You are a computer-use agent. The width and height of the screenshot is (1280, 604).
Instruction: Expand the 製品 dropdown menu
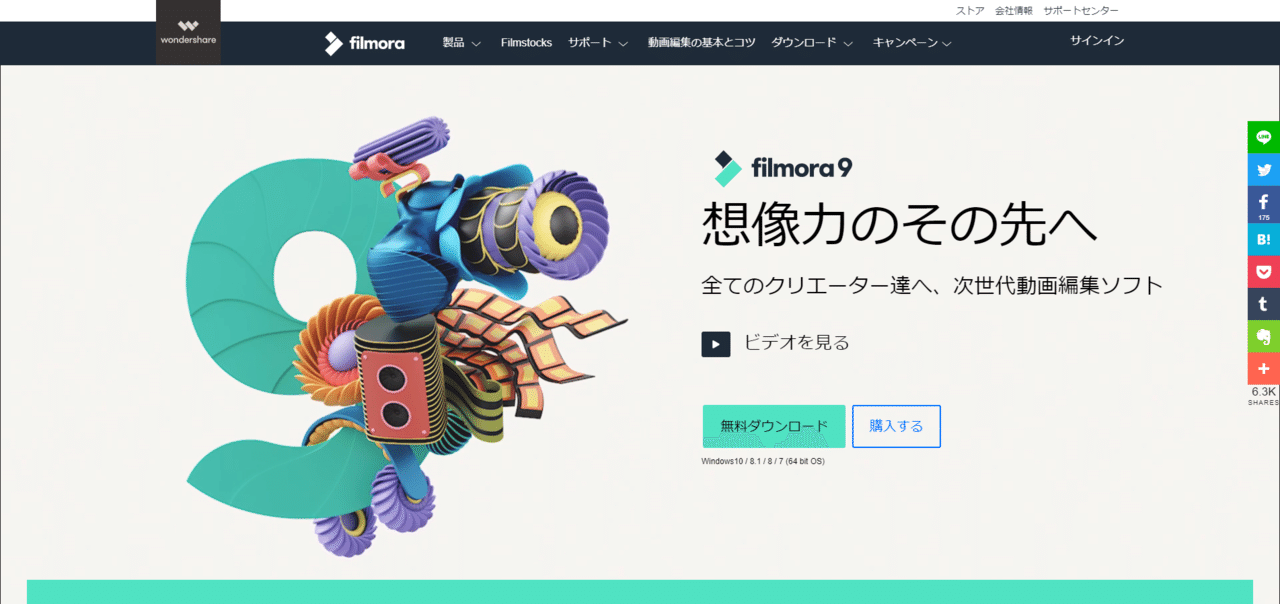tap(462, 43)
